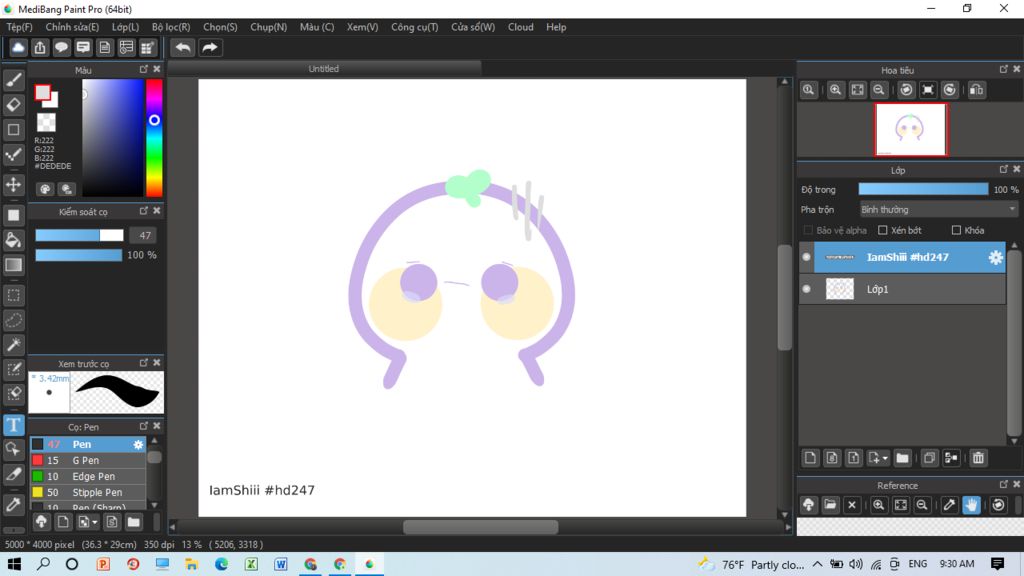Click the Navigator canvas thumbnail
This screenshot has height=576, width=1024.
tap(910, 129)
